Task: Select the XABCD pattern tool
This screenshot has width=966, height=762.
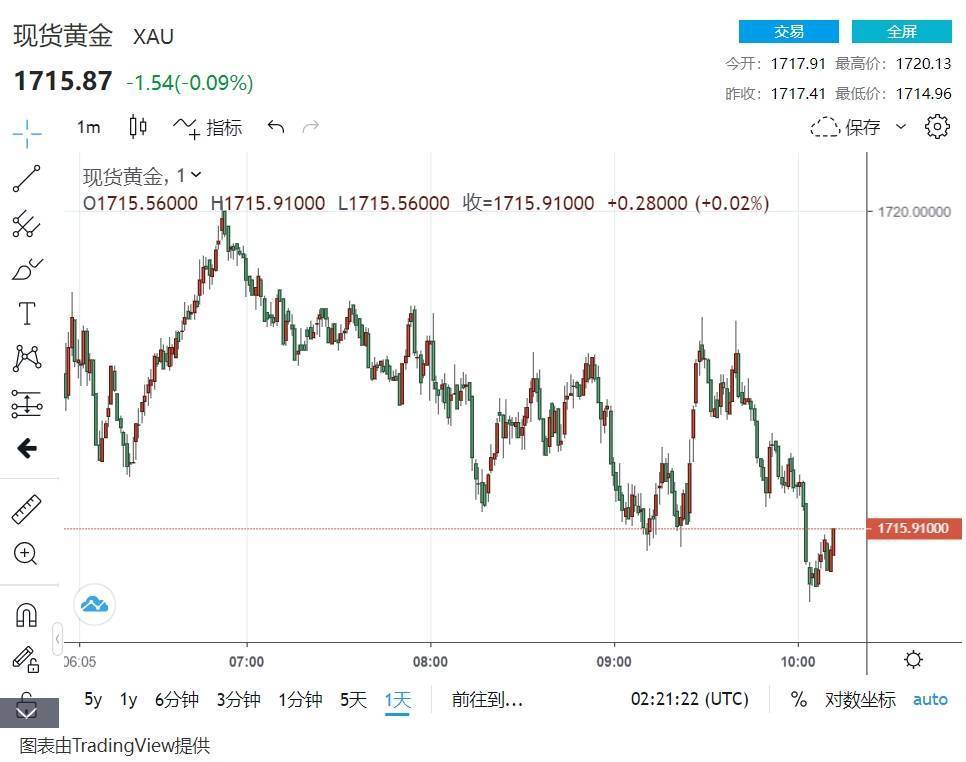Action: pyautogui.click(x=26, y=359)
